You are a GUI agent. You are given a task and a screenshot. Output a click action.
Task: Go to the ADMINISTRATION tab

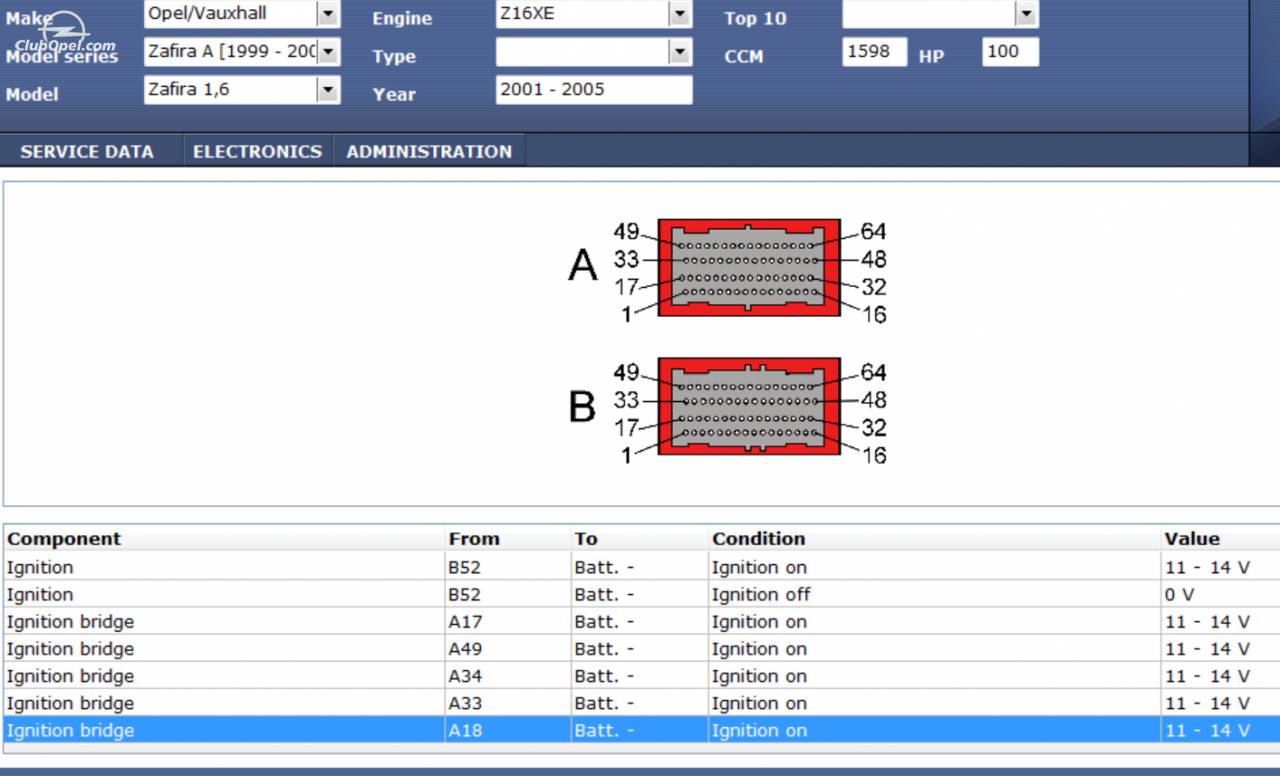point(429,152)
